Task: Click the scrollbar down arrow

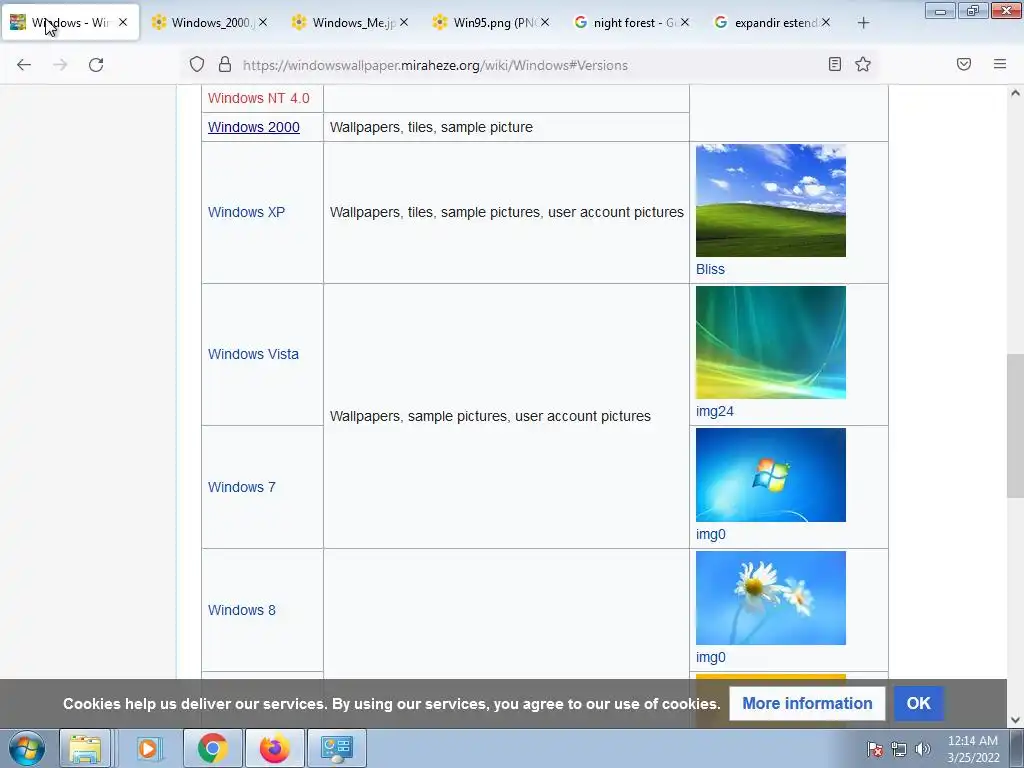Action: [1015, 720]
